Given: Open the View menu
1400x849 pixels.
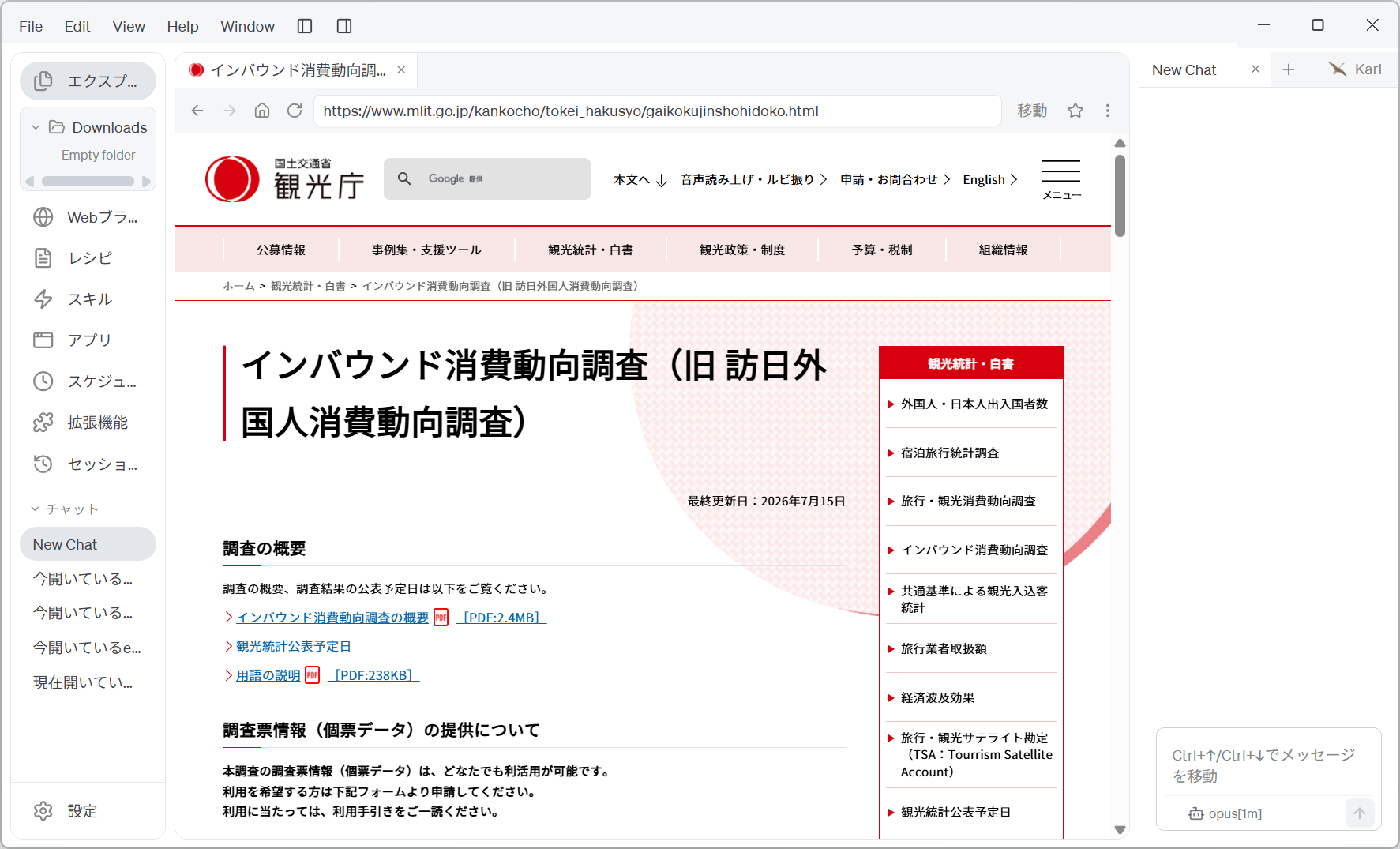Looking at the screenshot, I should (x=129, y=26).
